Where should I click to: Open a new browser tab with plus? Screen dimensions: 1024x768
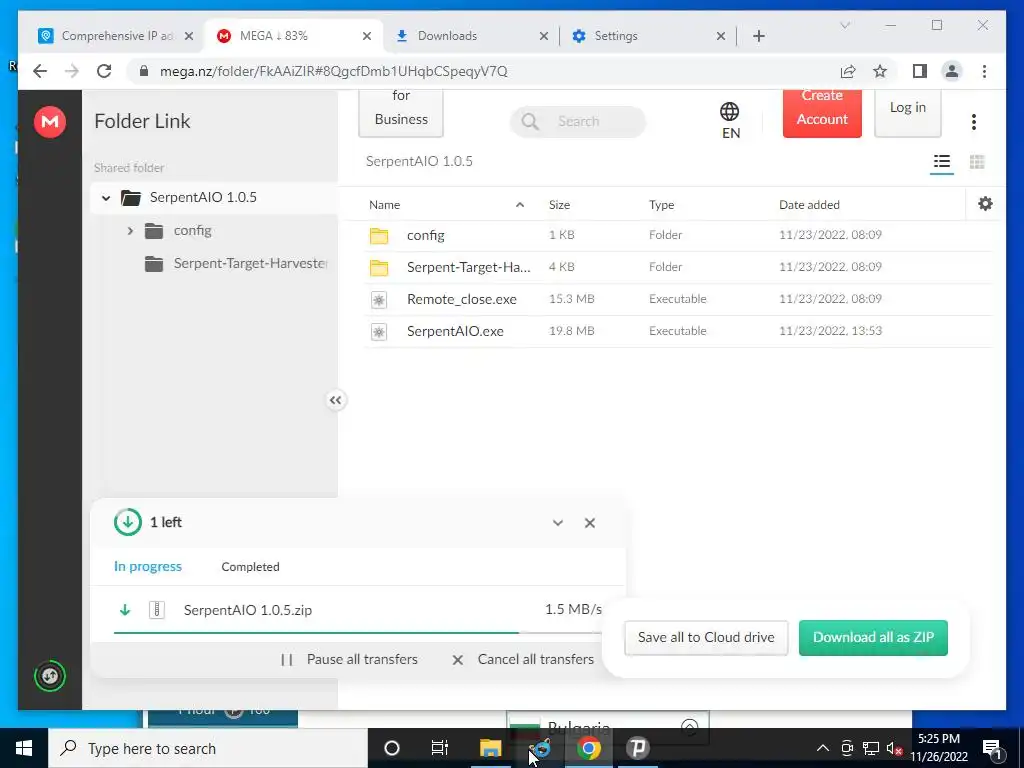[758, 36]
